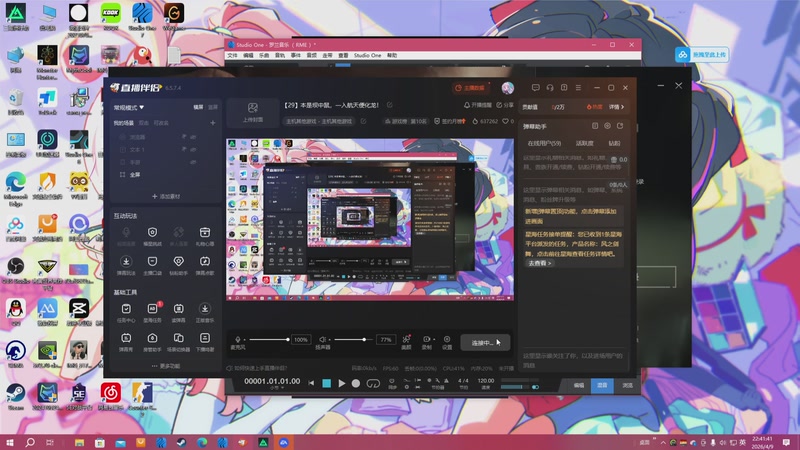Viewport: 800px width, 450px height.
Task: Open 主机其他游戏 category selector
Action: (x=319, y=121)
